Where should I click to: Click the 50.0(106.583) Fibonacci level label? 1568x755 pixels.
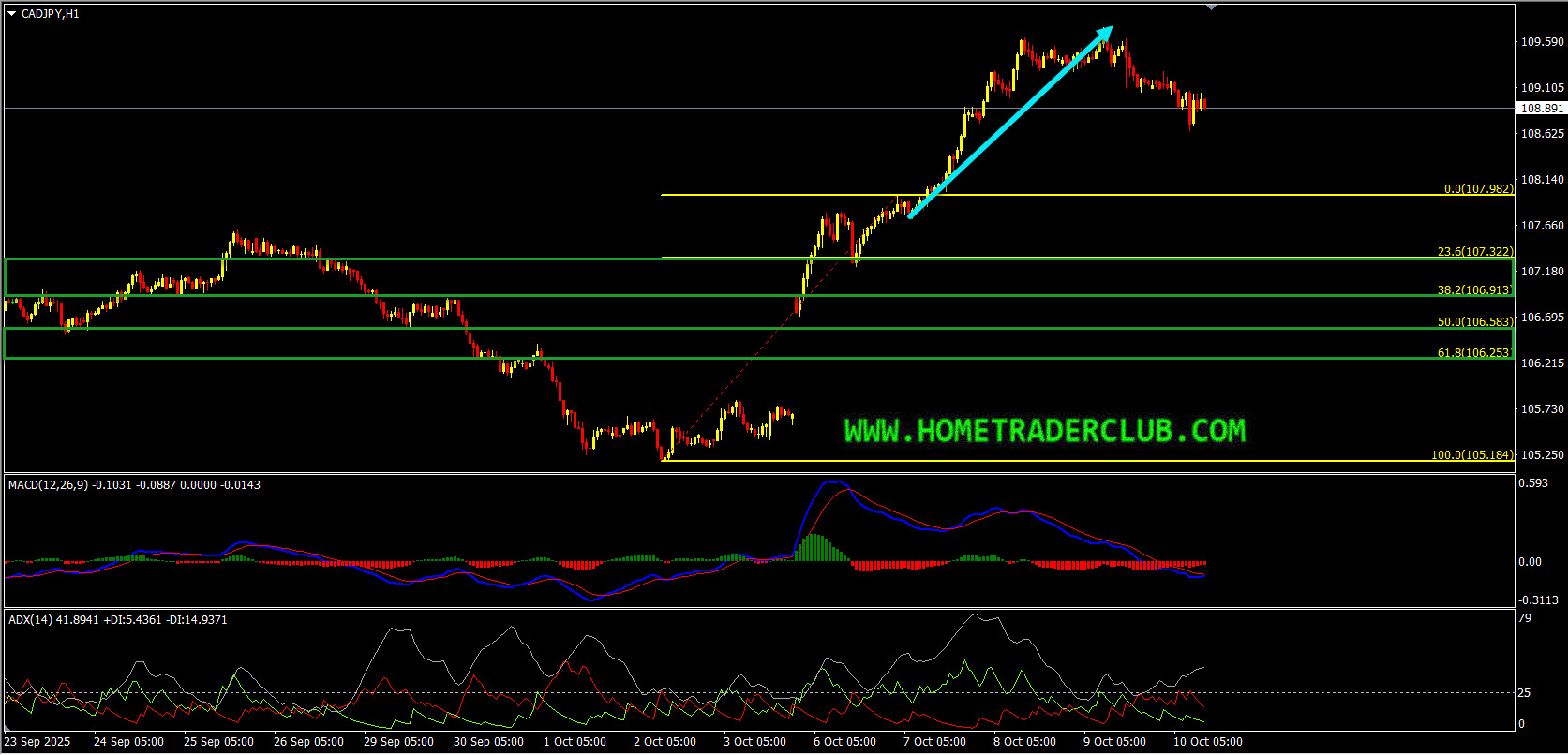point(1474,322)
